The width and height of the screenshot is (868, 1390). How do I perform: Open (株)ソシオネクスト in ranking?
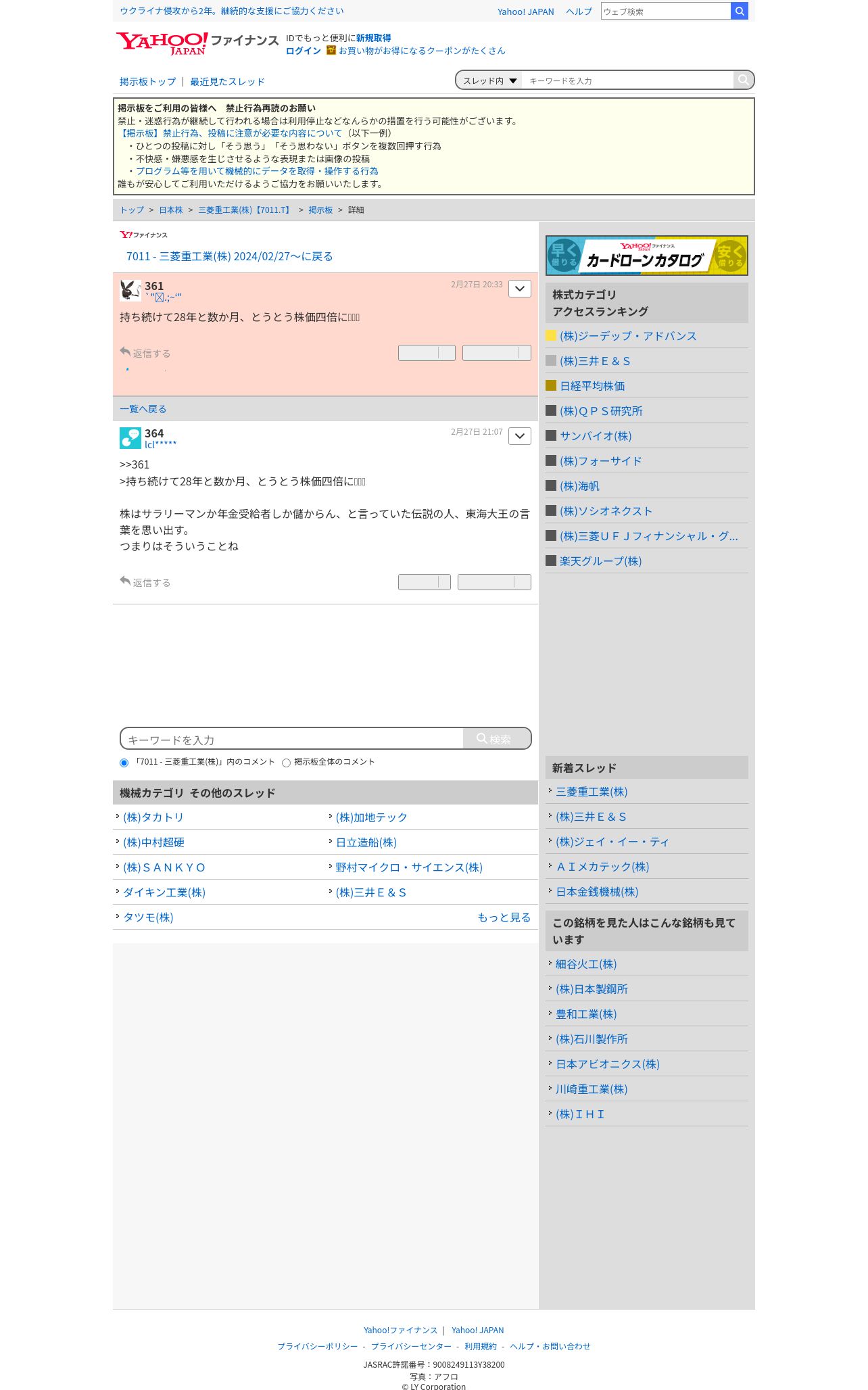click(x=606, y=511)
